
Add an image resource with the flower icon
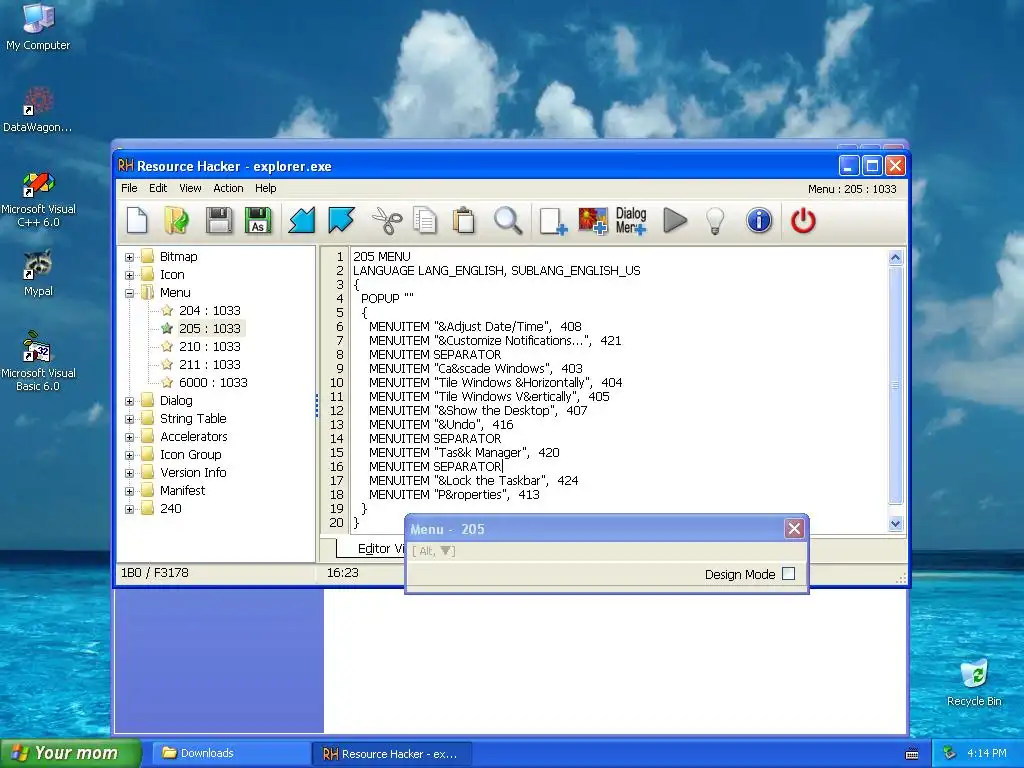(593, 221)
